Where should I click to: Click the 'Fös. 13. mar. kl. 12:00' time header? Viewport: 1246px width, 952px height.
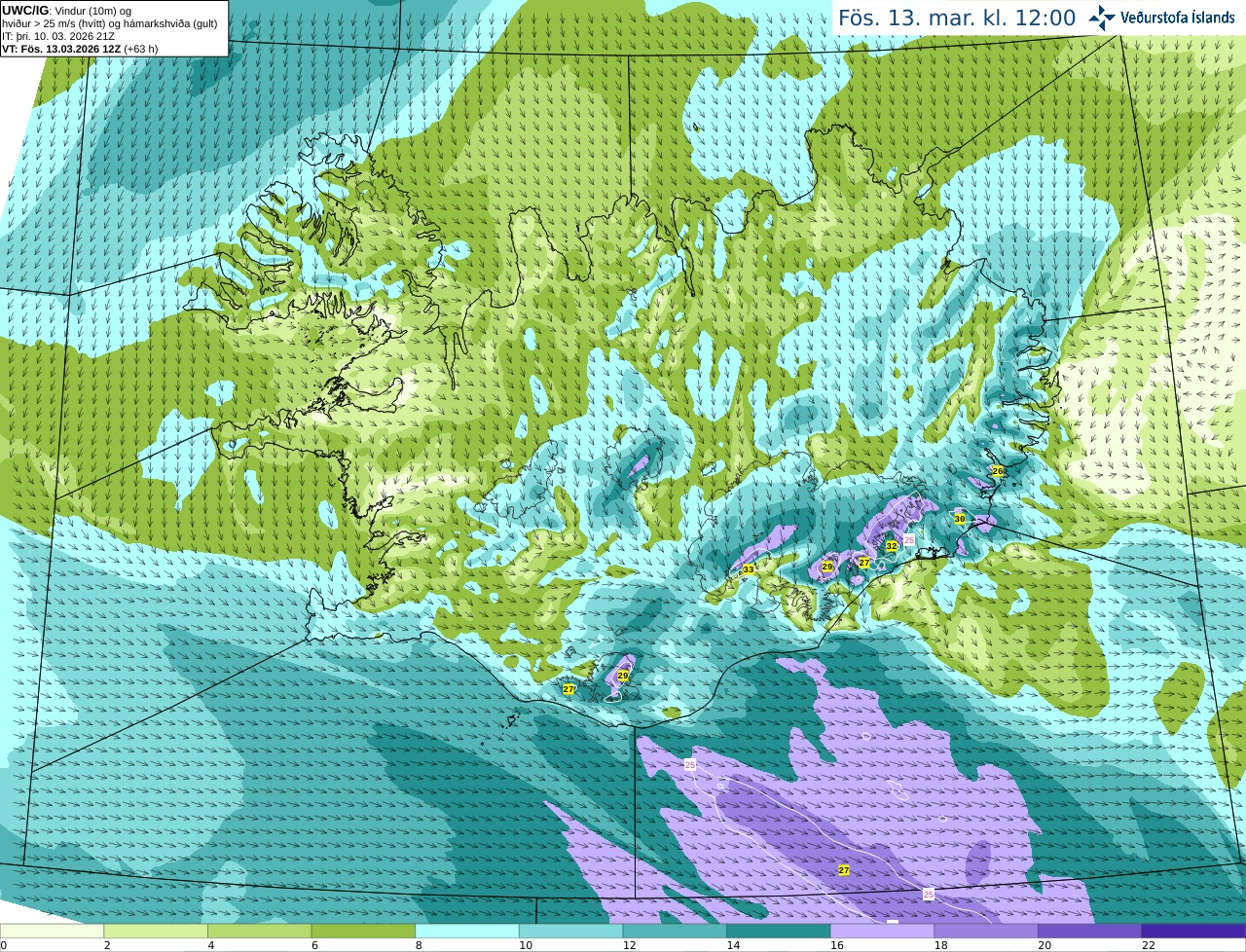[957, 18]
